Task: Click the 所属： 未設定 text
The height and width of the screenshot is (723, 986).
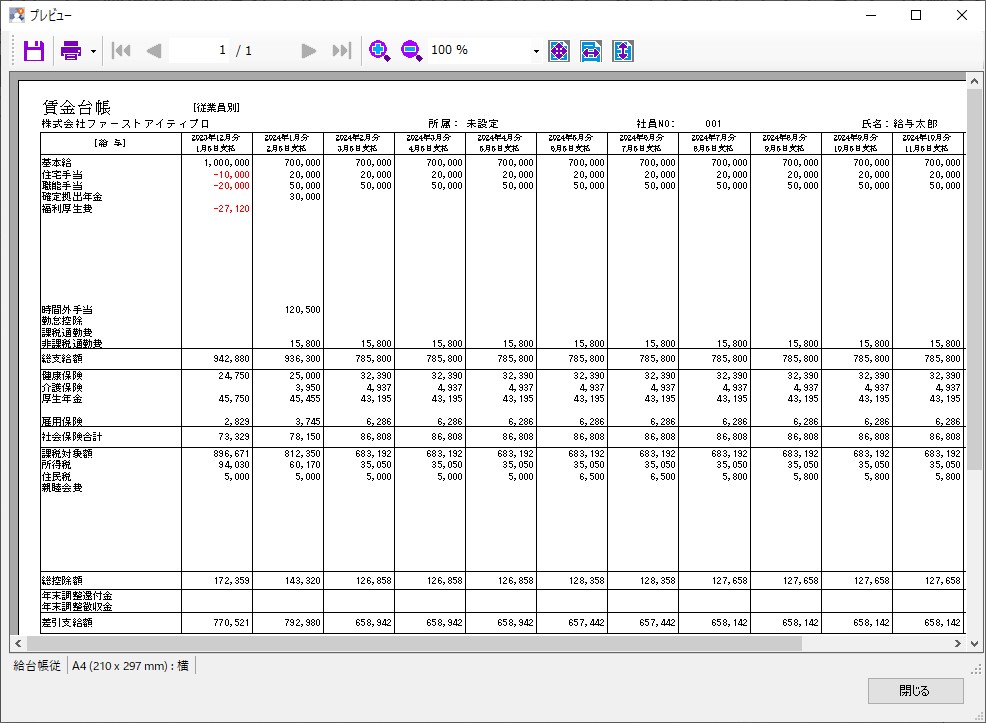Action: pyautogui.click(x=463, y=124)
